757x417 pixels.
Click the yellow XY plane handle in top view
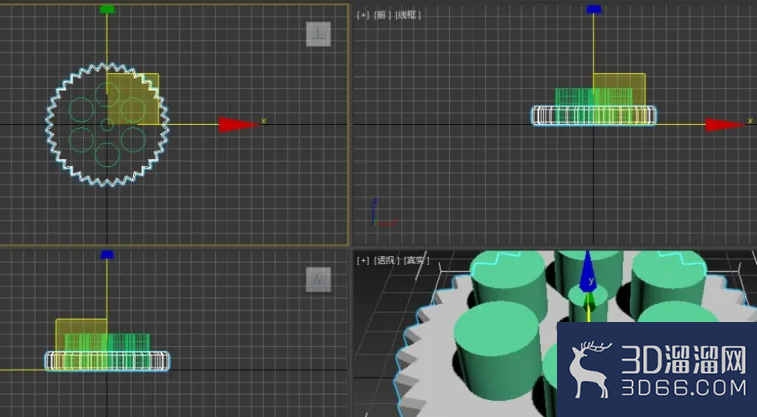133,99
